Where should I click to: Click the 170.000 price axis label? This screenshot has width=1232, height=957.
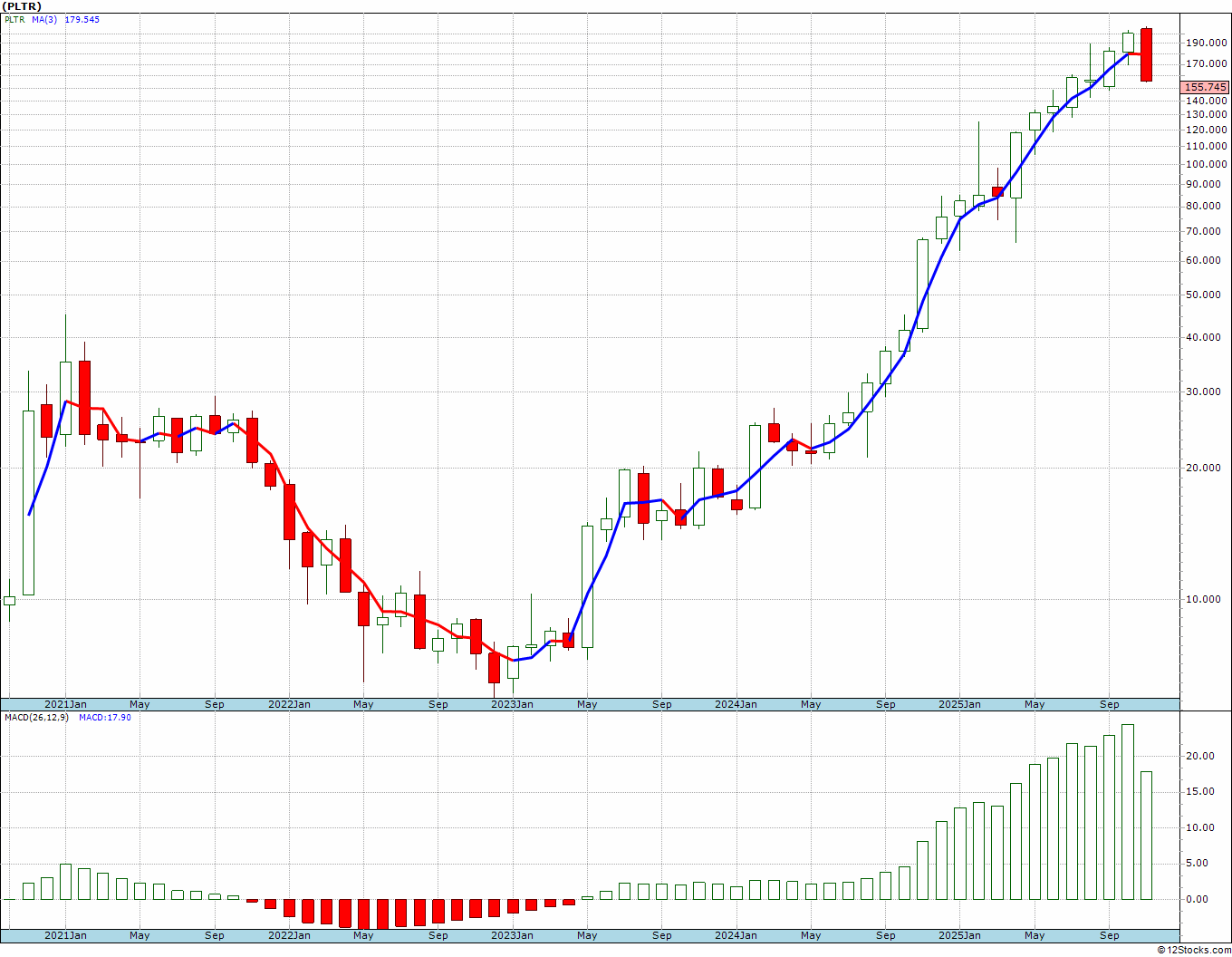click(1206, 64)
